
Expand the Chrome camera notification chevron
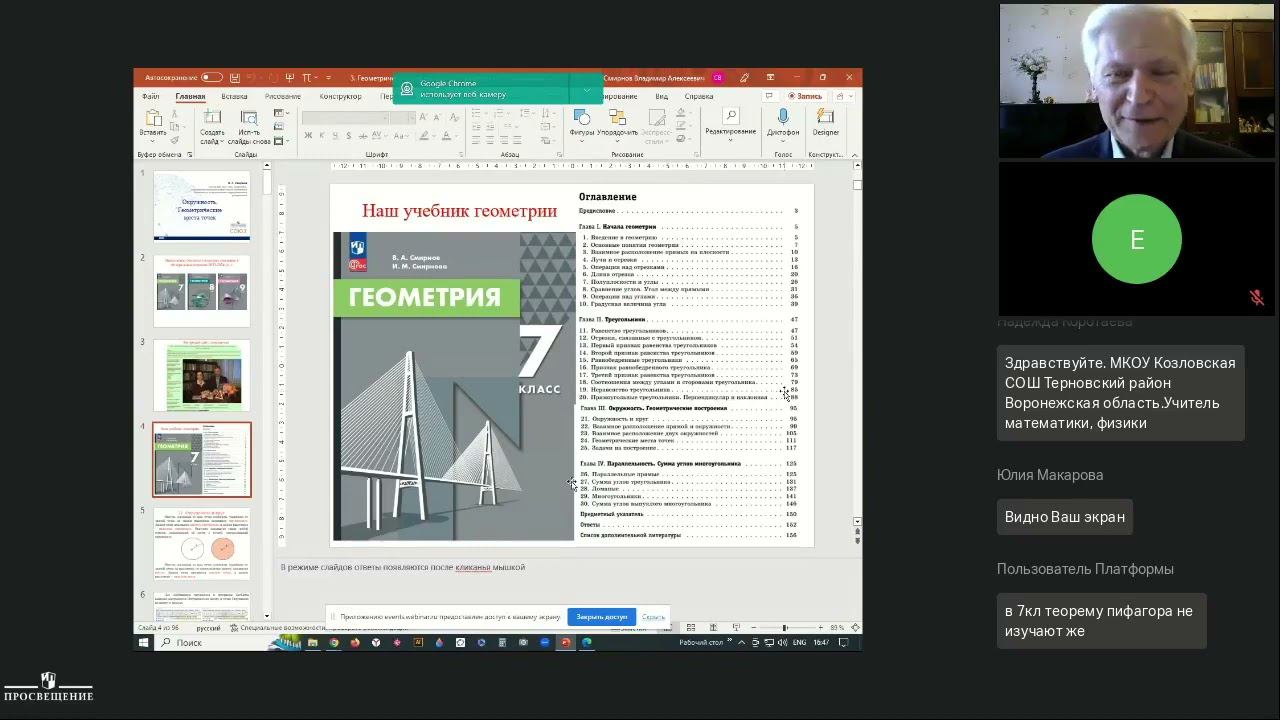(x=586, y=90)
